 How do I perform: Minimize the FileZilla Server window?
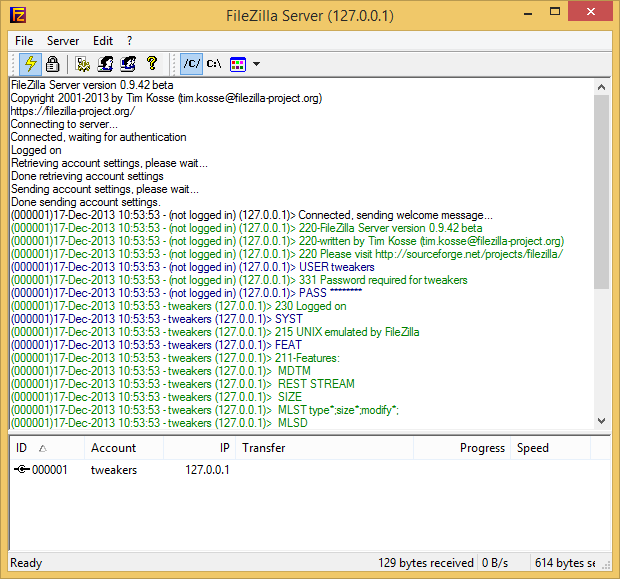point(528,13)
